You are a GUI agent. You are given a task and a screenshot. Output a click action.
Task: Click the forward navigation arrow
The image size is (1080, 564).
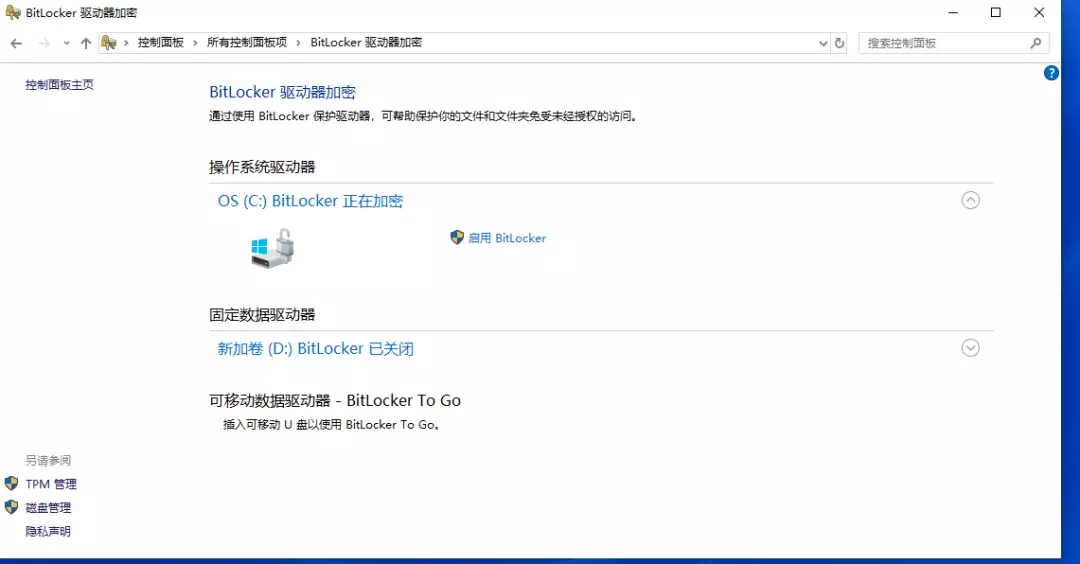[x=44, y=43]
